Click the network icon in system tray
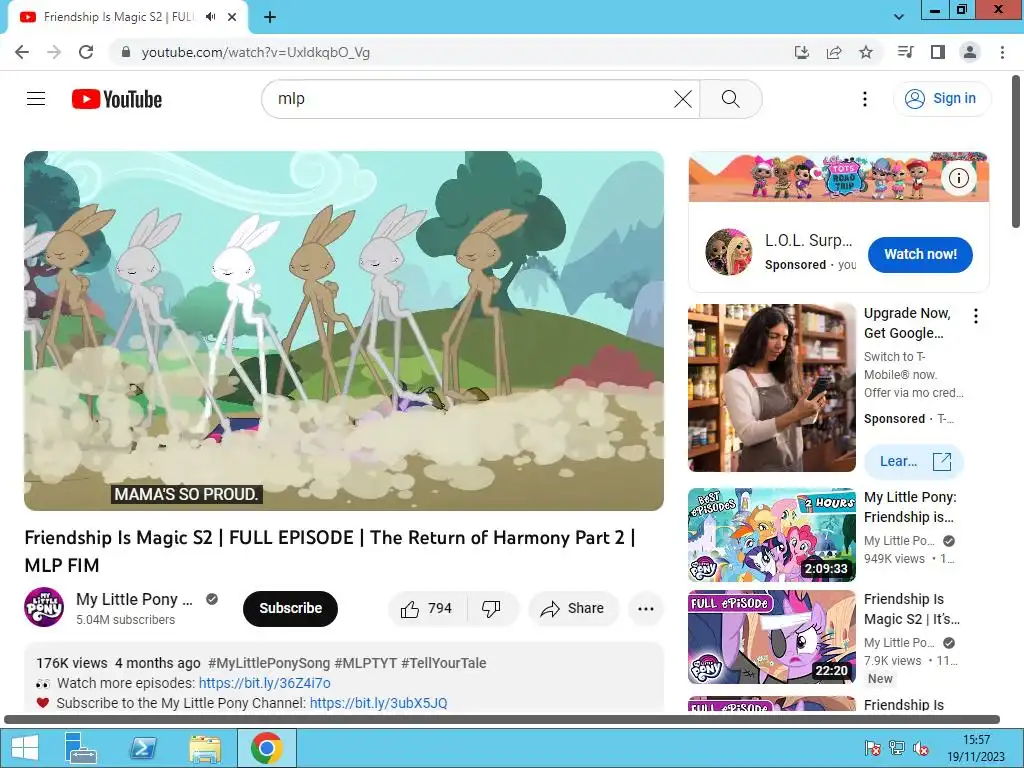The height and width of the screenshot is (768, 1024). [x=897, y=748]
